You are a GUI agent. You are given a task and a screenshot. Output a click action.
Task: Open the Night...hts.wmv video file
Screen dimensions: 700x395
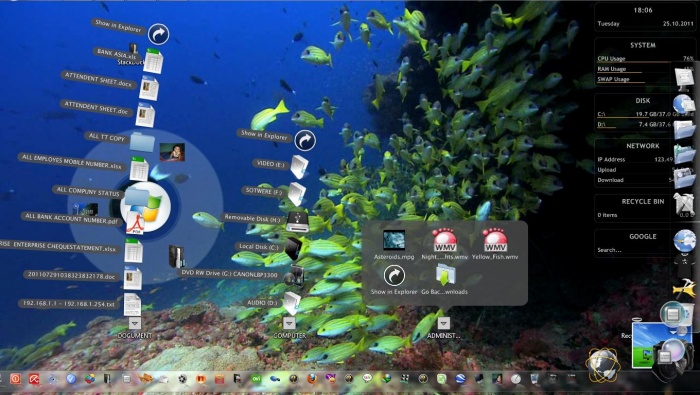(445, 240)
